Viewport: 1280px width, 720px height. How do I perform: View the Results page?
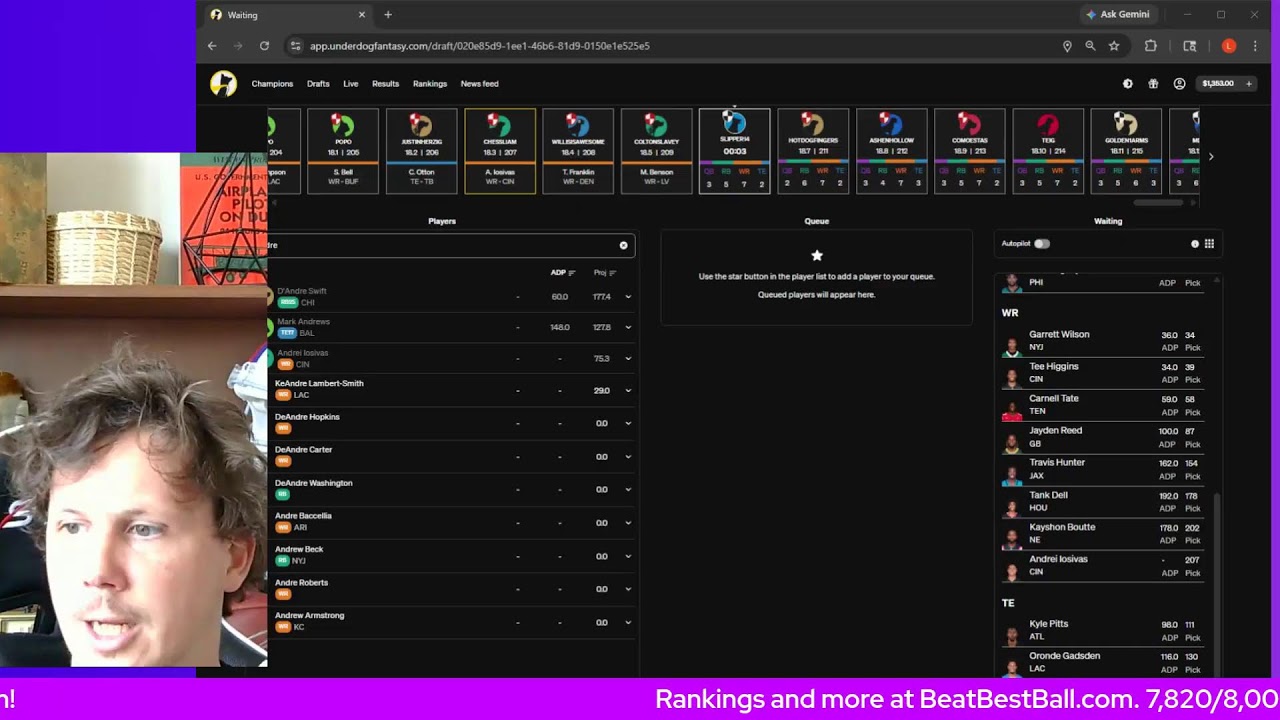[x=385, y=84]
